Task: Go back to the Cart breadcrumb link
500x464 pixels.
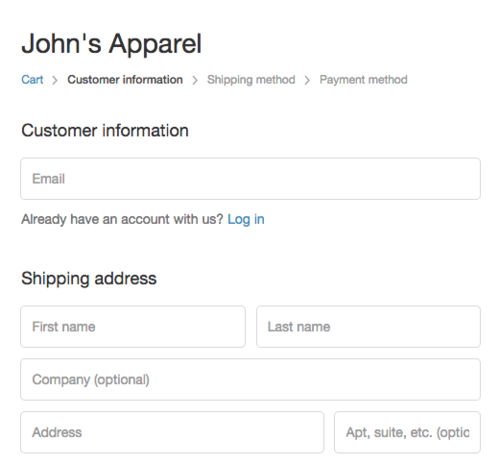Action: coord(32,80)
